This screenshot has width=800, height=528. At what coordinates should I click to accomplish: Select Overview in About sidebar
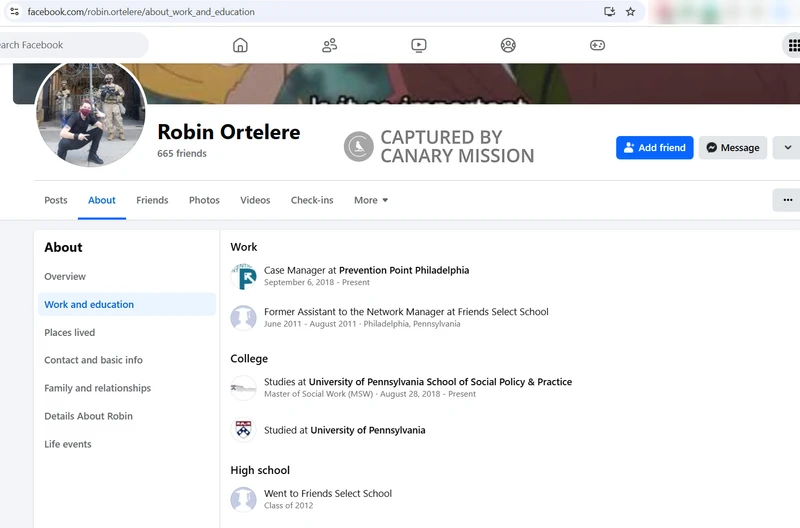[x=127, y=276]
